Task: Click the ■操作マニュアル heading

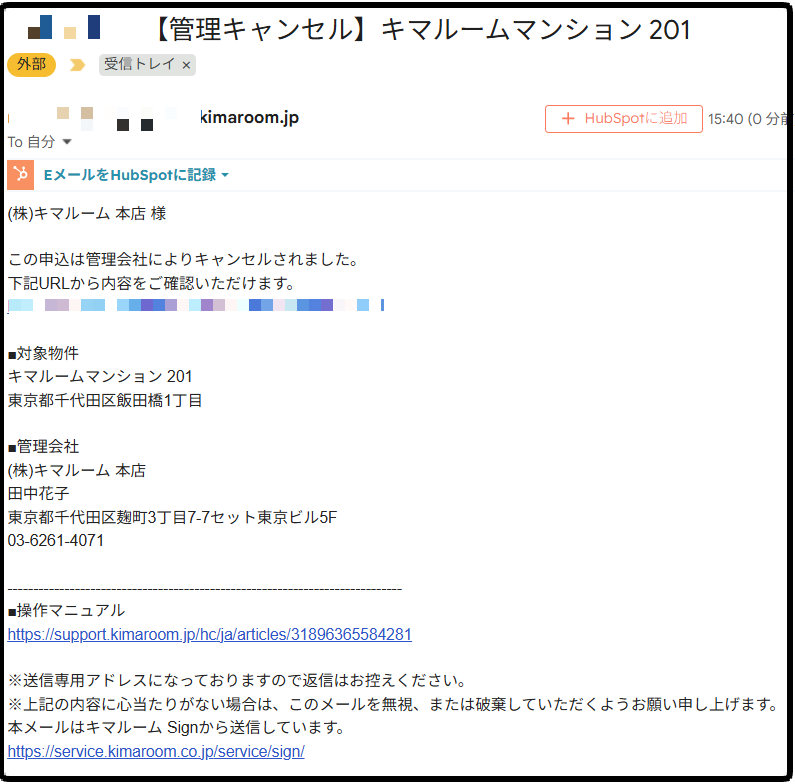Action: pyautogui.click(x=66, y=611)
